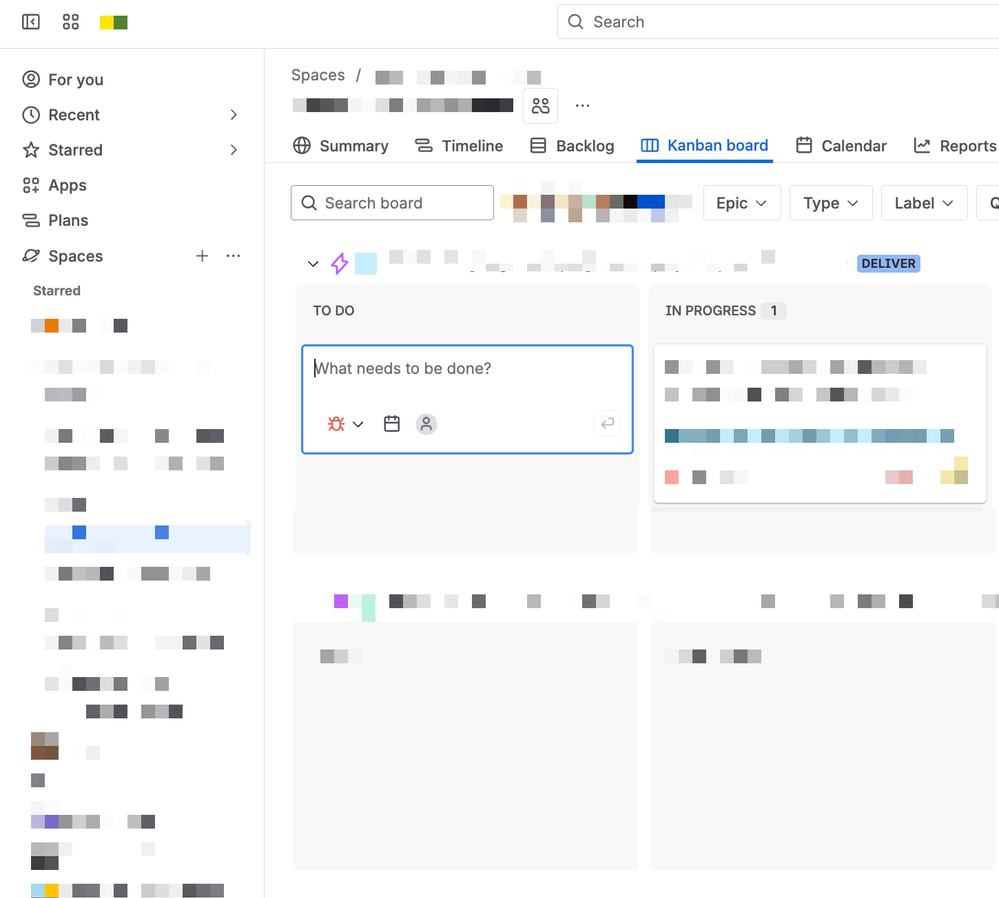Open the Timeline tab
This screenshot has width=999, height=898.
(x=471, y=145)
